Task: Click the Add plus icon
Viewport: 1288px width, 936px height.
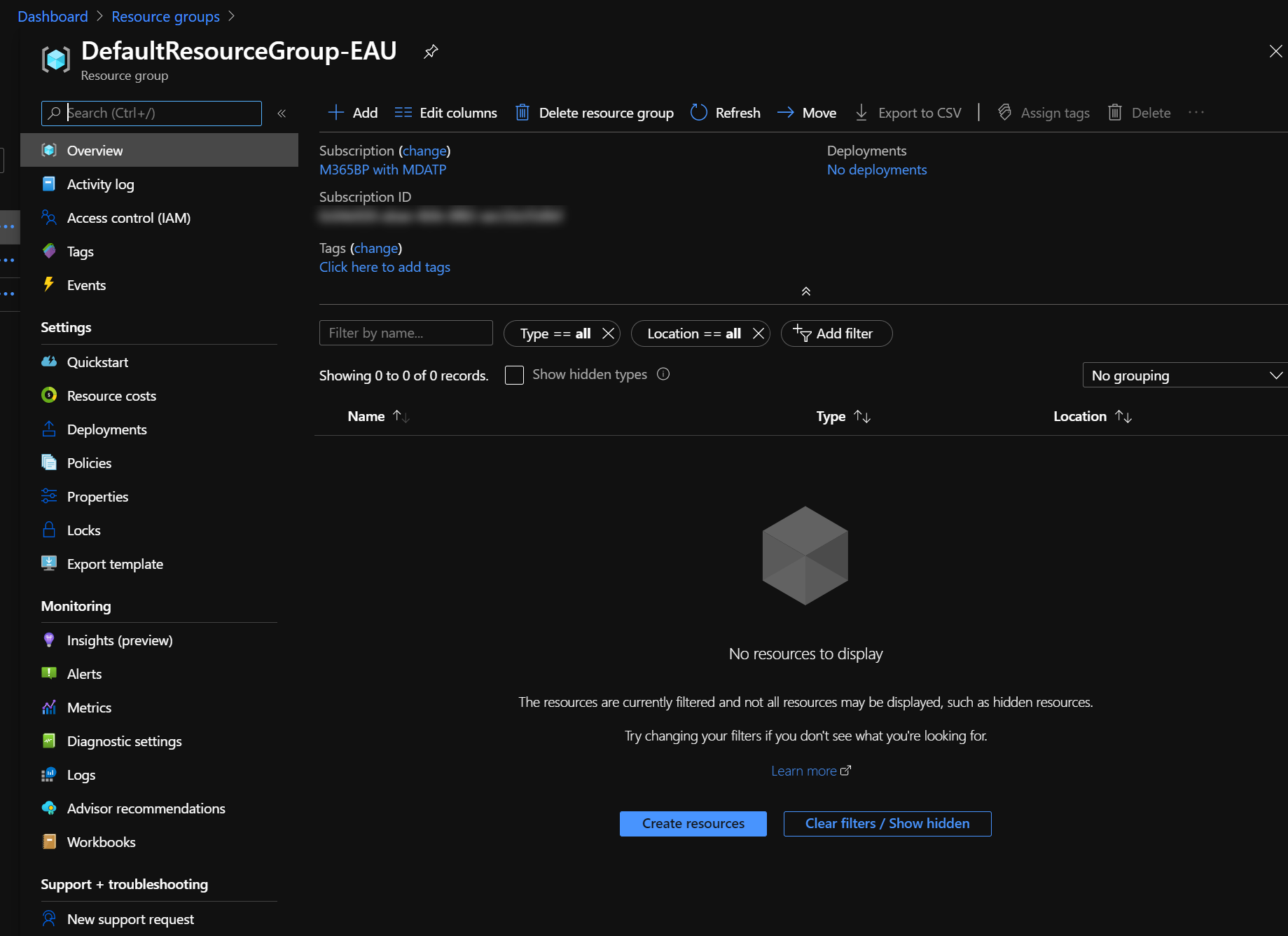Action: pyautogui.click(x=336, y=113)
